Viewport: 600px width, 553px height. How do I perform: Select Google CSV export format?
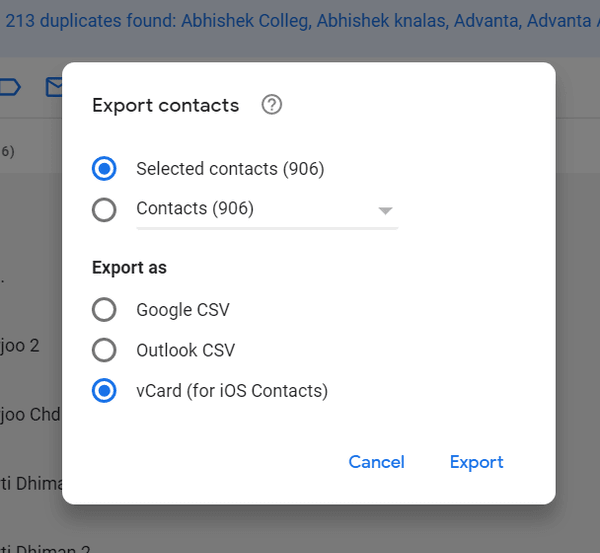pyautogui.click(x=104, y=310)
